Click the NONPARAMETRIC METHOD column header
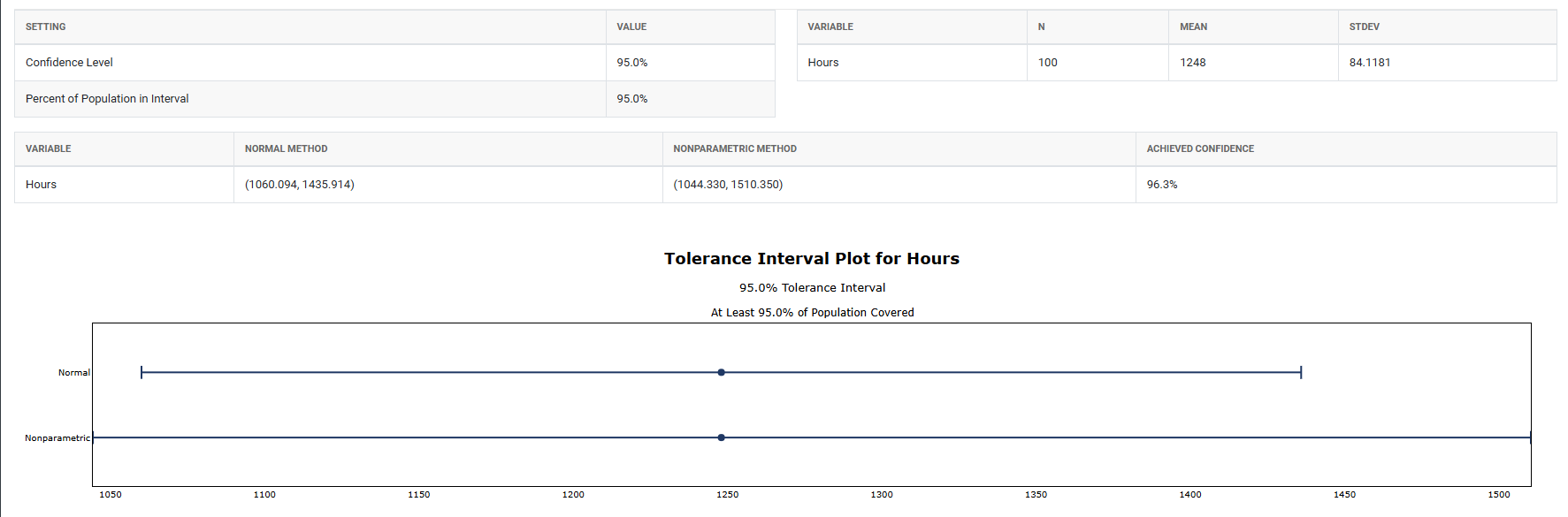The width and height of the screenshot is (1568, 517). tap(734, 148)
